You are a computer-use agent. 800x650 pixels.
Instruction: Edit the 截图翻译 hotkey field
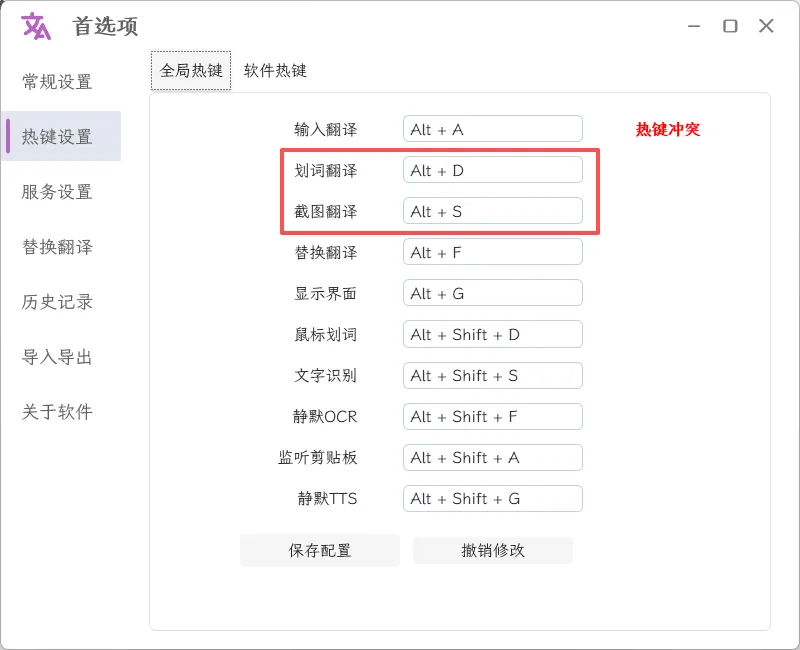coord(492,211)
